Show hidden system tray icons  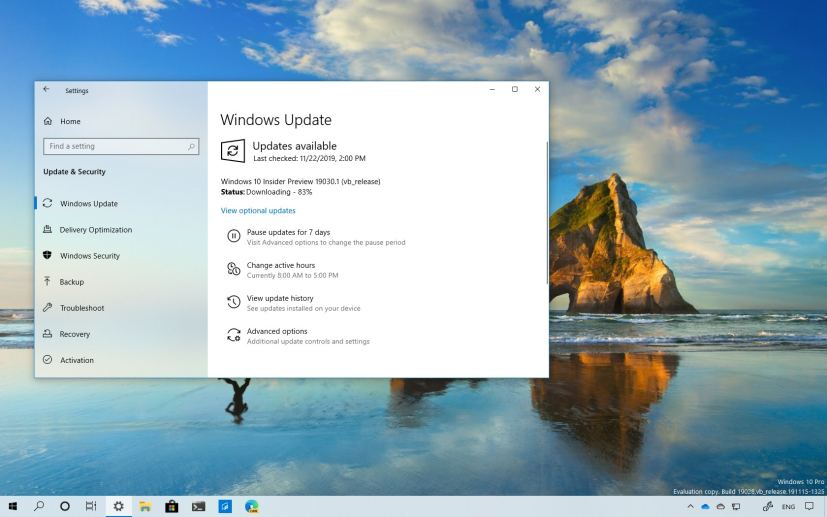tap(690, 506)
